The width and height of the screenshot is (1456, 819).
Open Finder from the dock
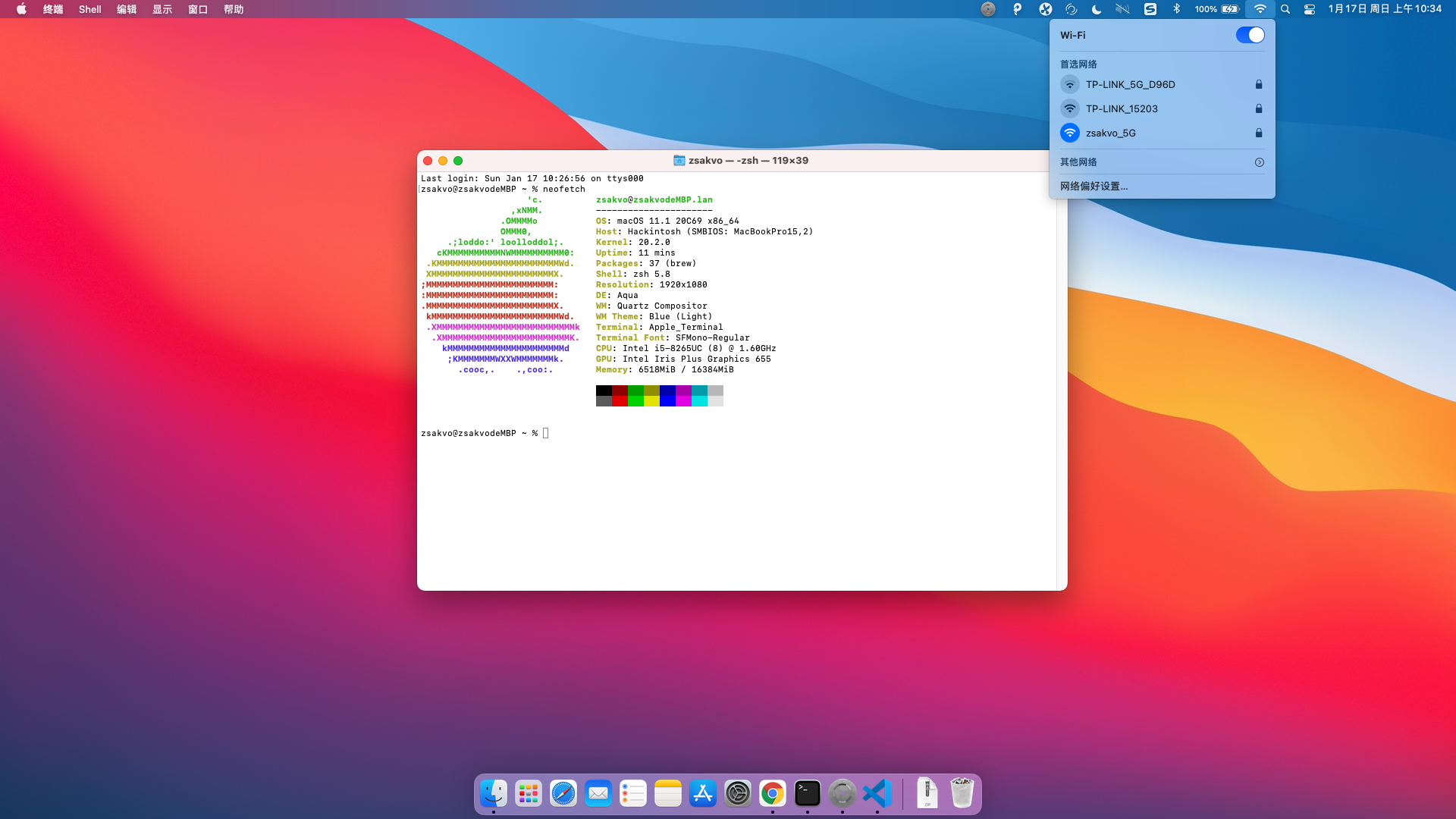point(494,793)
